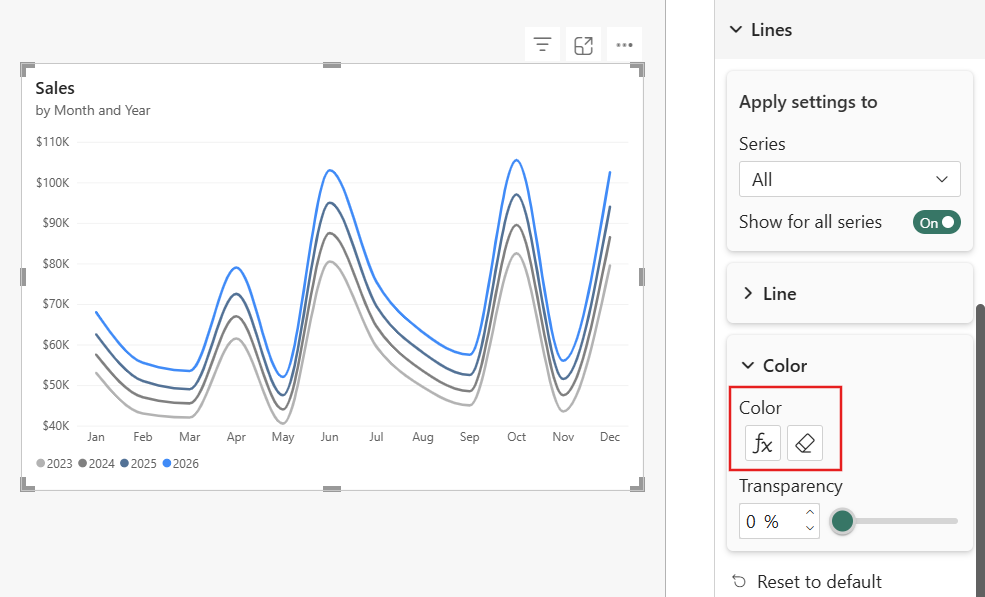The image size is (985, 597).
Task: Click the Mar label on x-axis
Action: tap(189, 437)
